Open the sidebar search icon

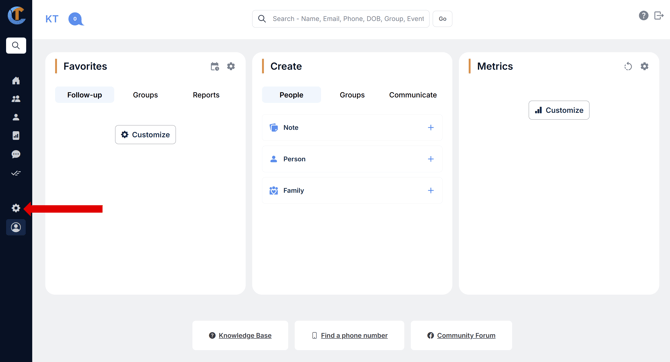click(16, 45)
